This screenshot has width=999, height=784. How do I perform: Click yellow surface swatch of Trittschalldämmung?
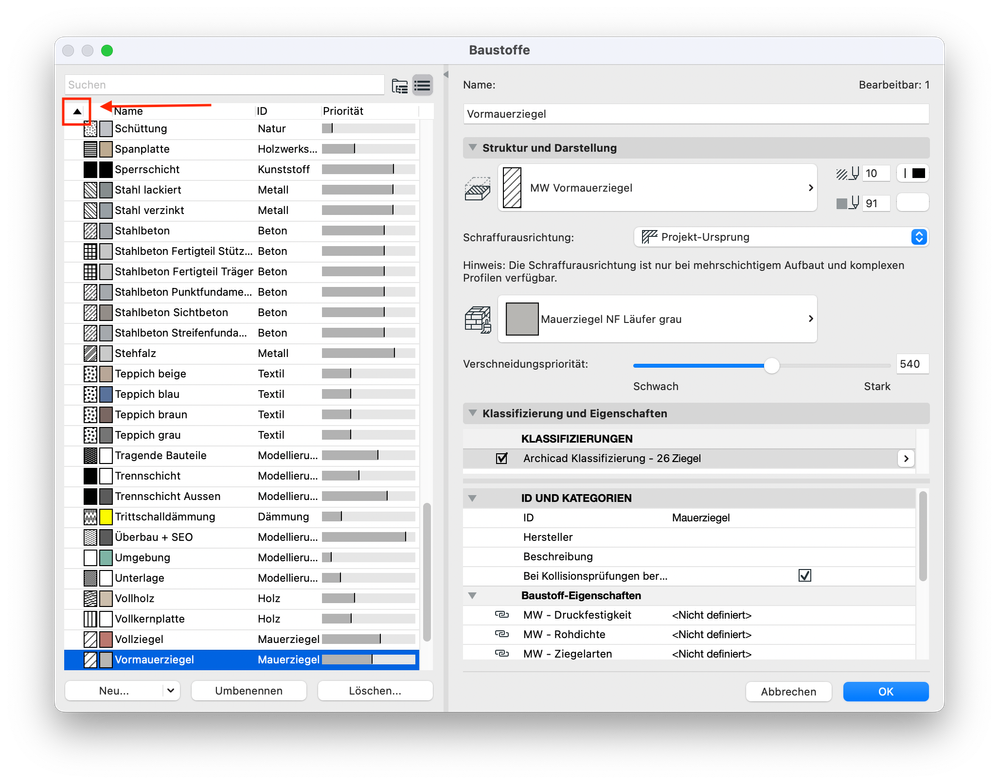pyautogui.click(x=106, y=517)
